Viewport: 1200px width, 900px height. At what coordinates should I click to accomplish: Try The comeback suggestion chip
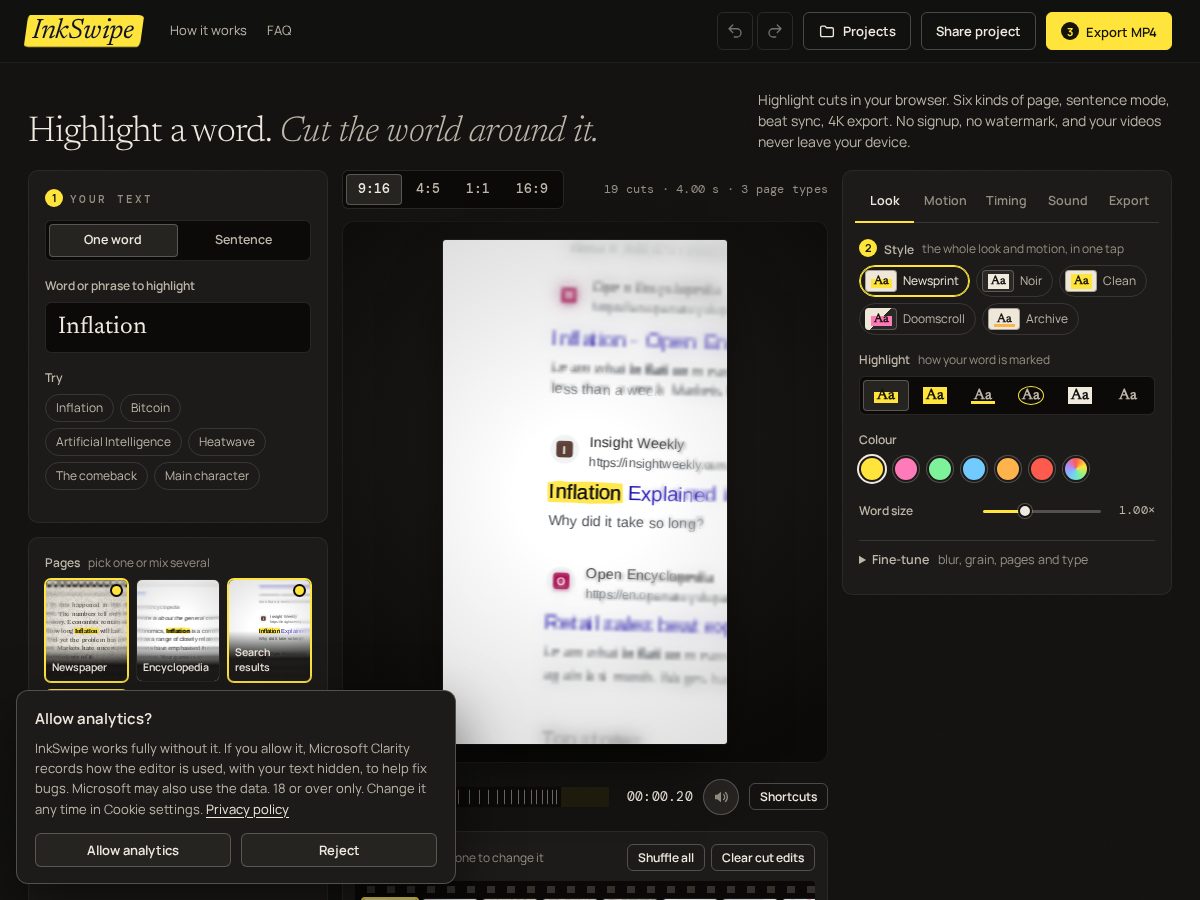pos(96,476)
